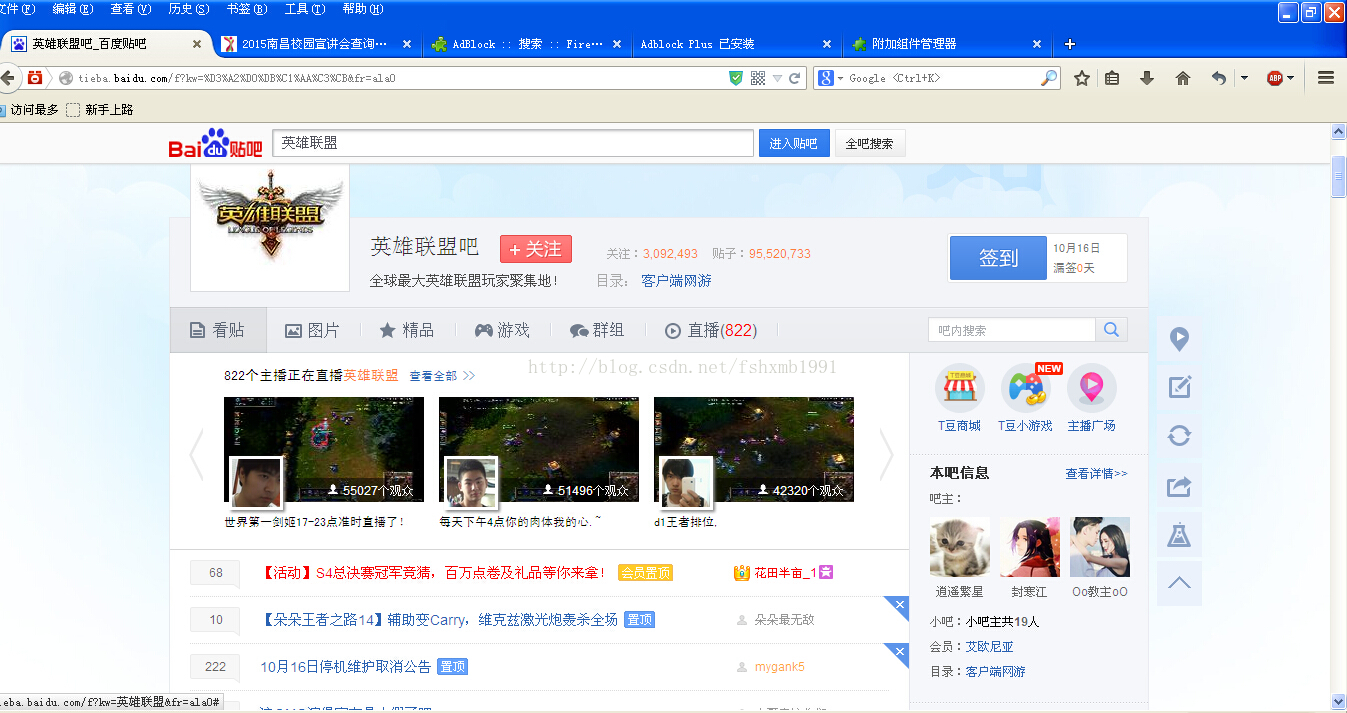Open the dropdown arrow next to undo icon

click(x=1244, y=78)
